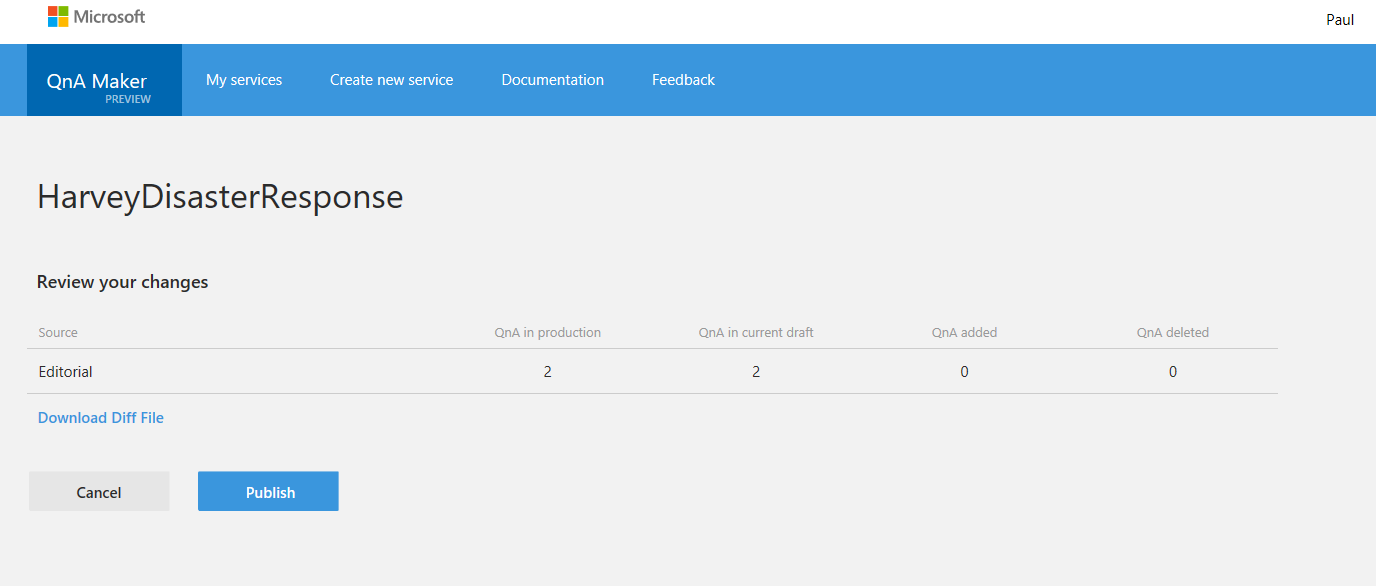The height and width of the screenshot is (586, 1376).
Task: Click the HarveyDisasterResponse service title
Action: point(220,197)
